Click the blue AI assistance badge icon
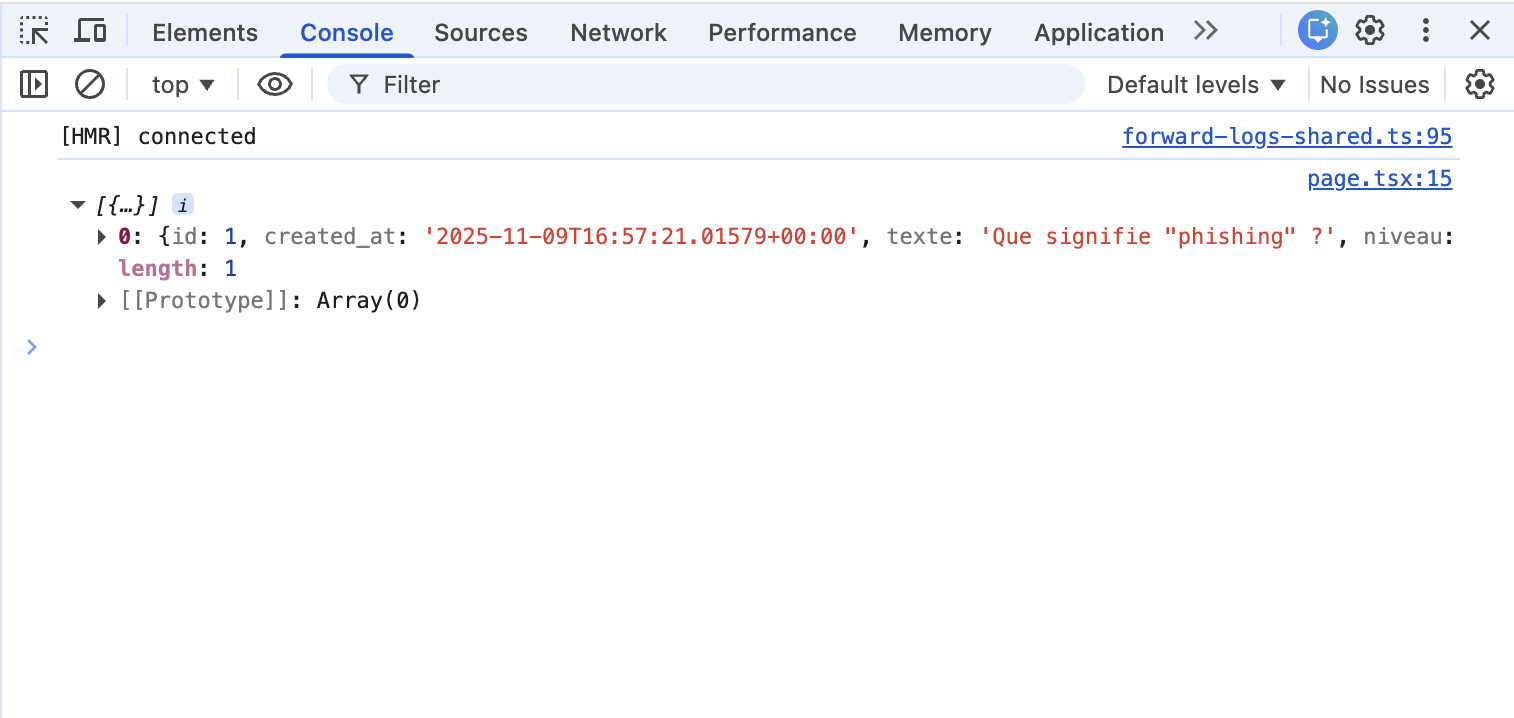Viewport: 1514px width, 718px height. point(1317,30)
